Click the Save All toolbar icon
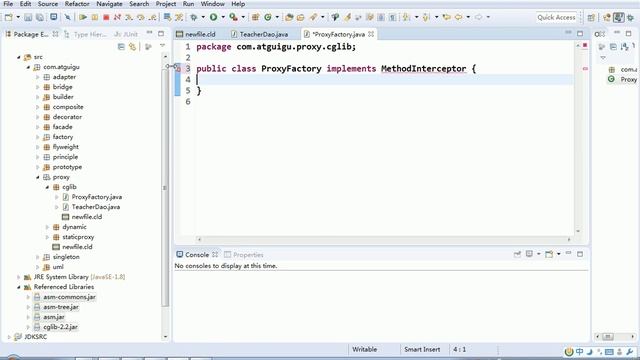The width and height of the screenshot is (640, 360). pyautogui.click(x=40, y=17)
